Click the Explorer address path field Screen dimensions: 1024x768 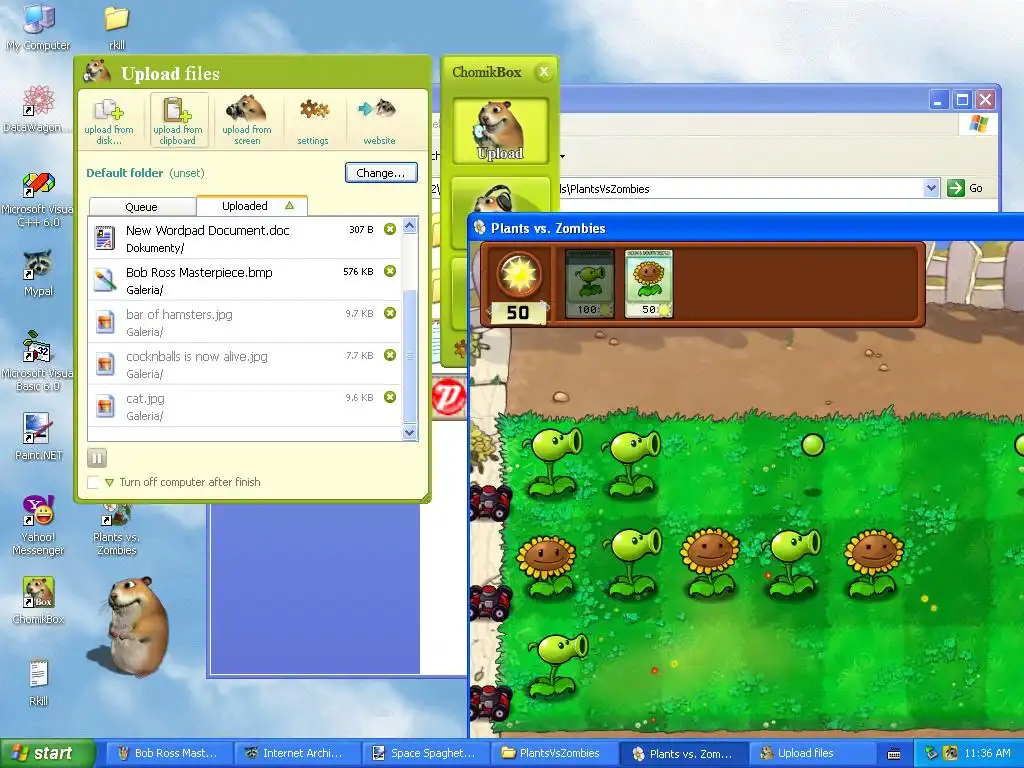coord(686,189)
